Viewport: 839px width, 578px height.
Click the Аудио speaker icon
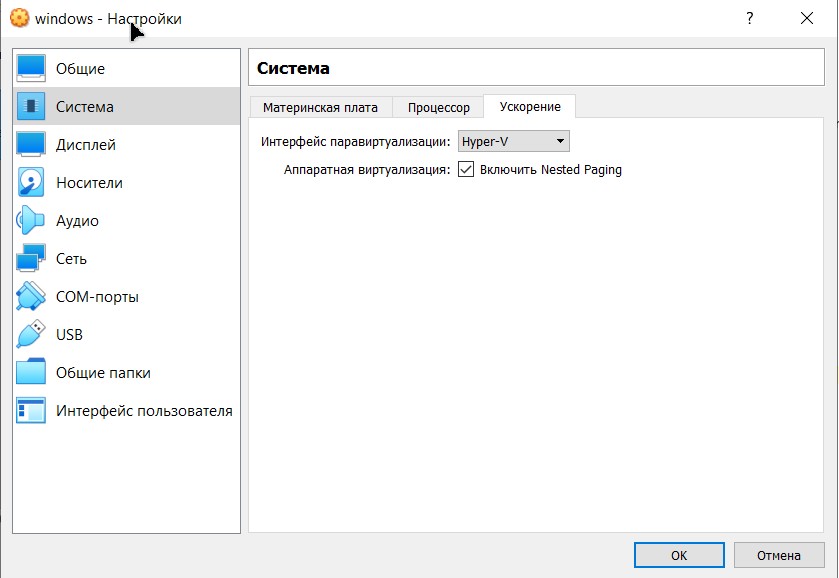(30, 220)
